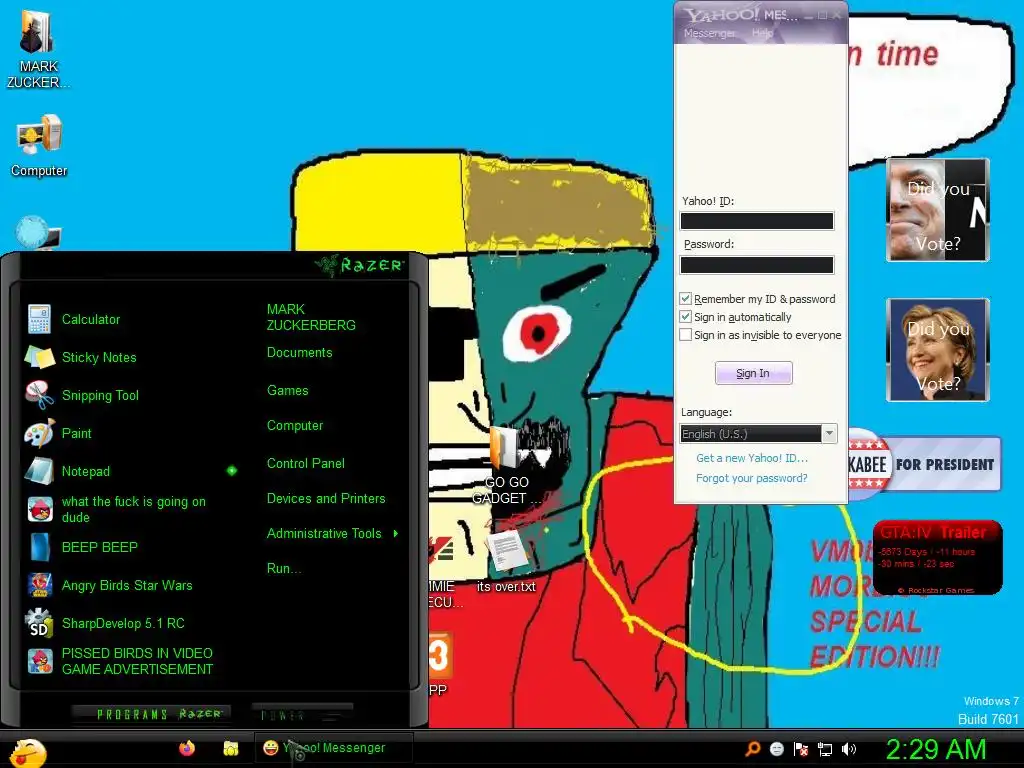
Task: Open the Action Center flag tray icon
Action: (801, 749)
